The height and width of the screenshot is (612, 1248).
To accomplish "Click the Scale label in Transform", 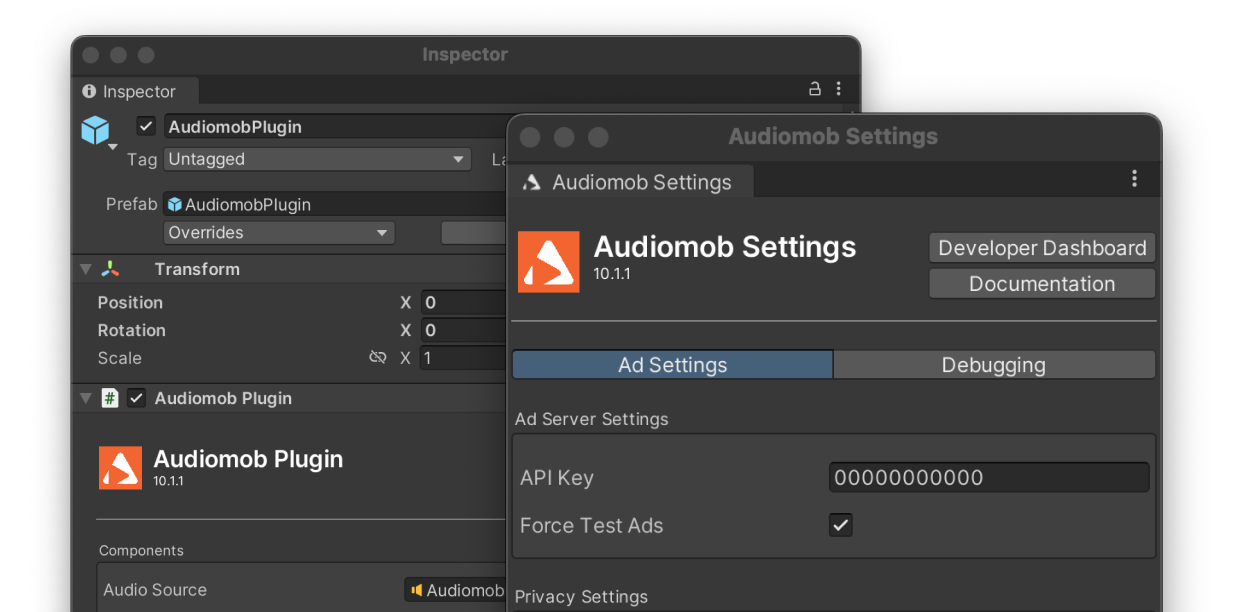I will [119, 358].
